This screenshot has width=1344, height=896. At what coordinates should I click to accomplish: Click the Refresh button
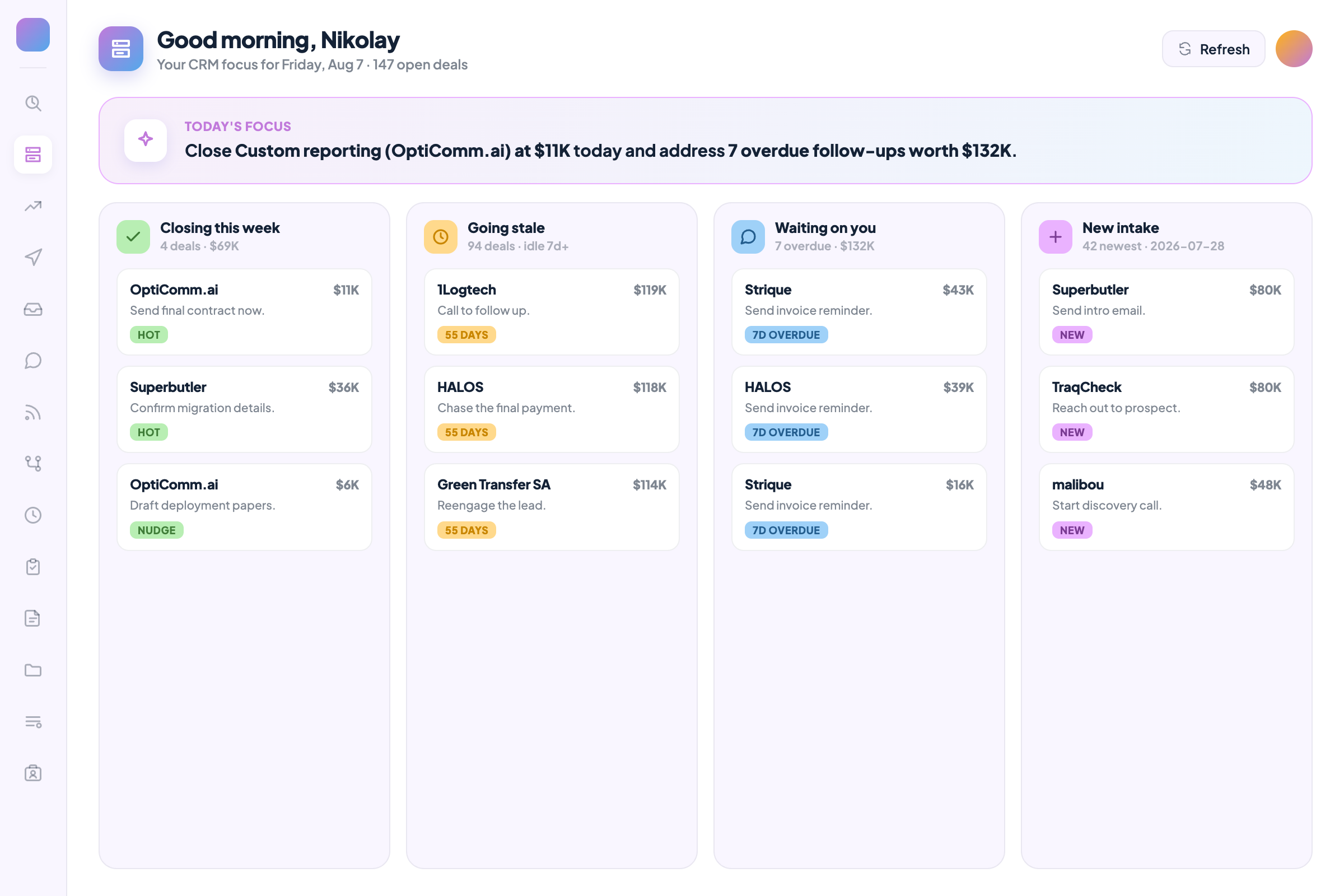pyautogui.click(x=1213, y=49)
